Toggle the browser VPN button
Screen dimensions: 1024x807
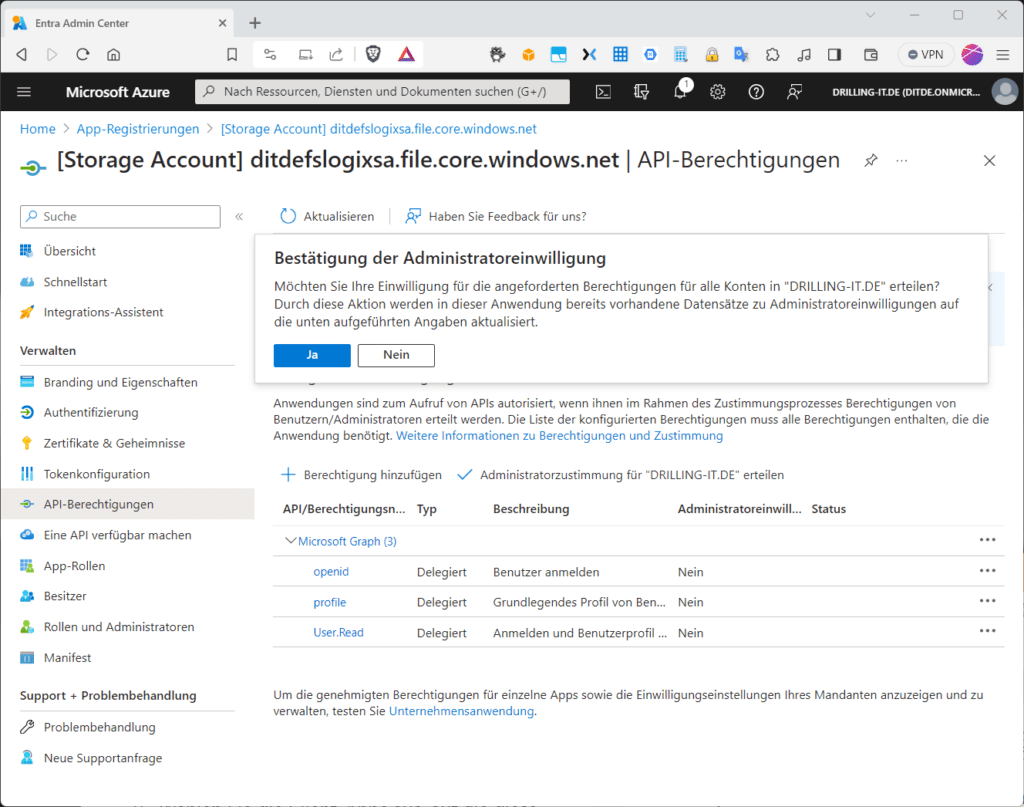click(x=926, y=55)
